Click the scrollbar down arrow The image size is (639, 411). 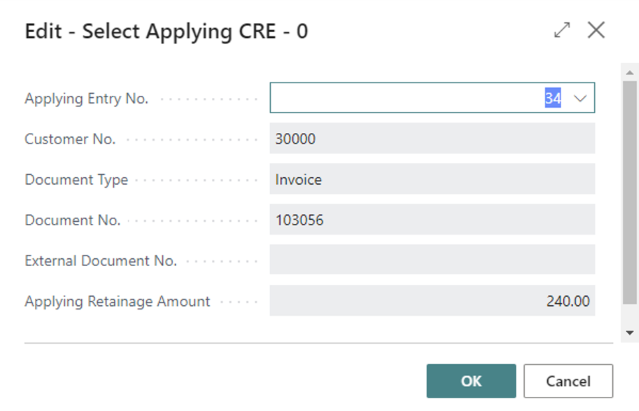click(x=630, y=333)
